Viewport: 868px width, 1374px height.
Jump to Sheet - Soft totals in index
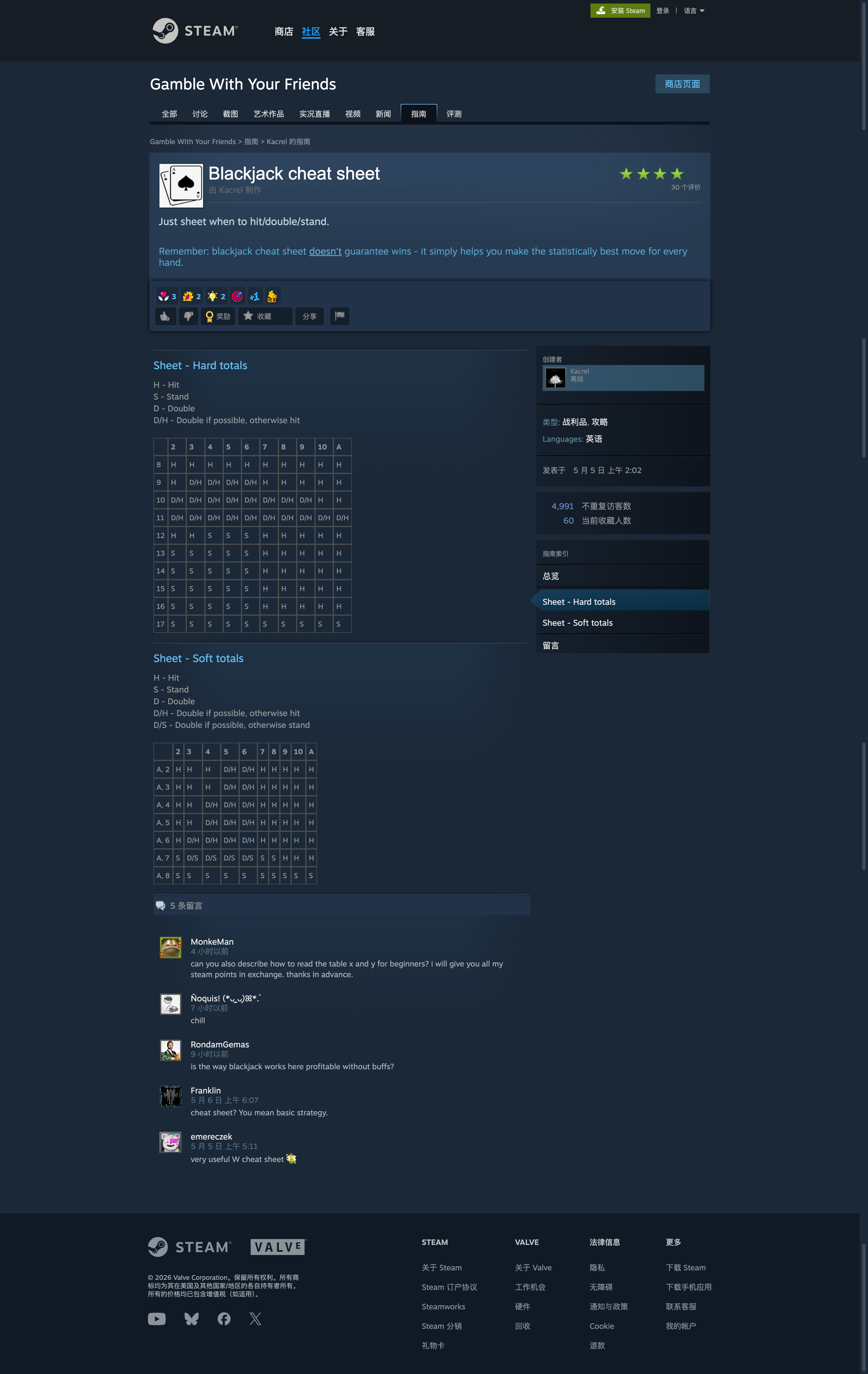tap(623, 622)
